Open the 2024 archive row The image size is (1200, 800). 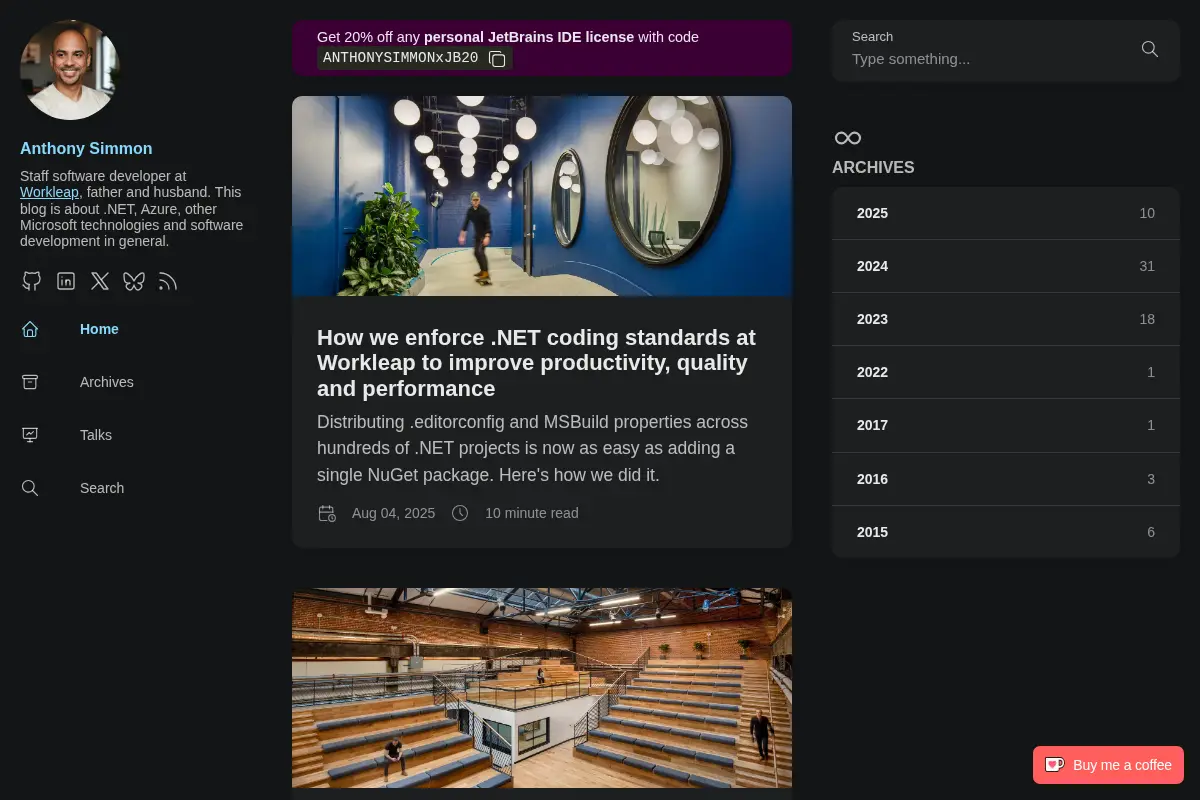coord(1006,266)
